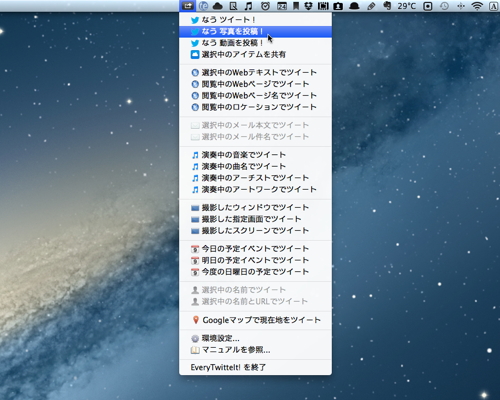Open the round blue 'e' menu bar icon
The image size is (500, 400).
coord(203,6)
